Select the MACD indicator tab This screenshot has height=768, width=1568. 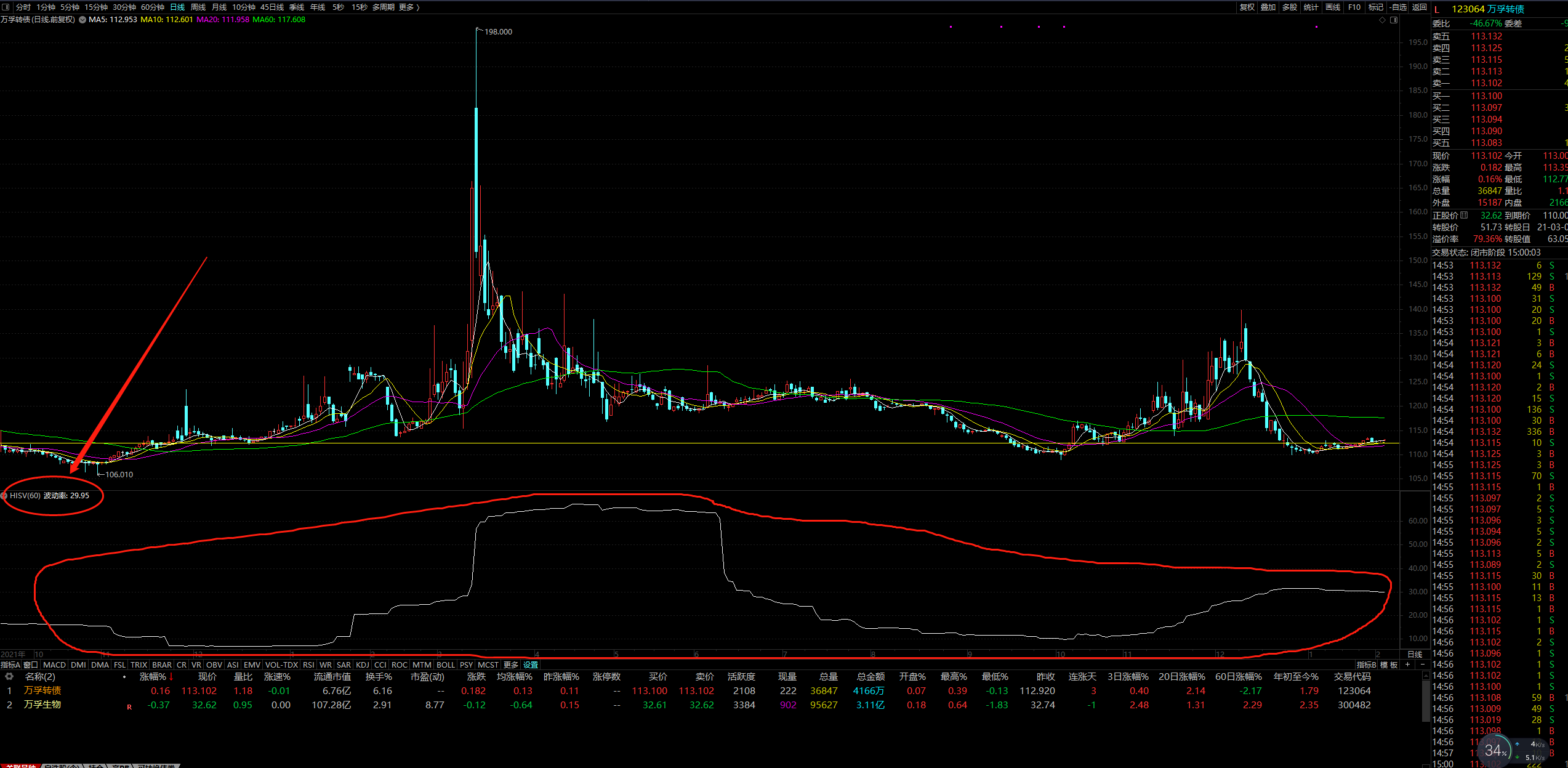click(x=54, y=665)
